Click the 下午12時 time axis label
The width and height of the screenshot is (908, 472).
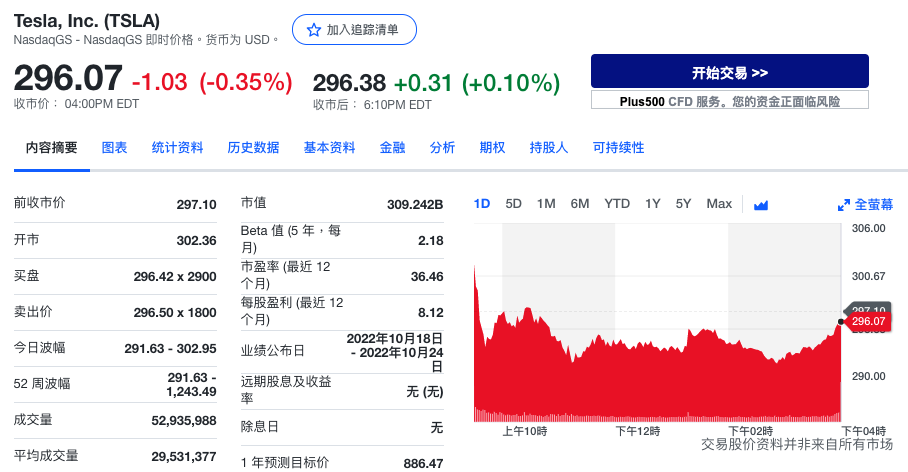(638, 431)
